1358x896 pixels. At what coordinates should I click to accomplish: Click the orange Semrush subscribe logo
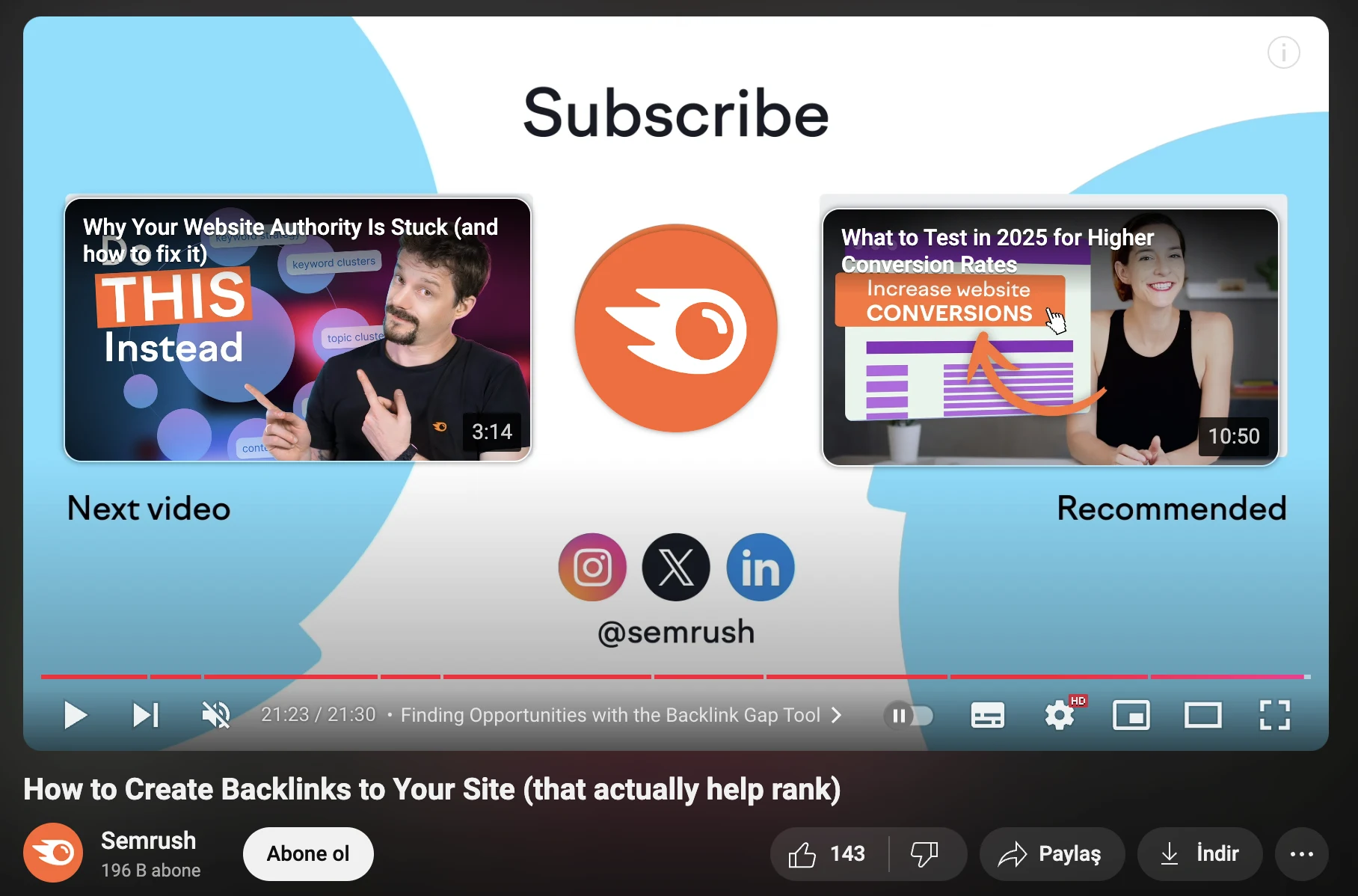(676, 328)
